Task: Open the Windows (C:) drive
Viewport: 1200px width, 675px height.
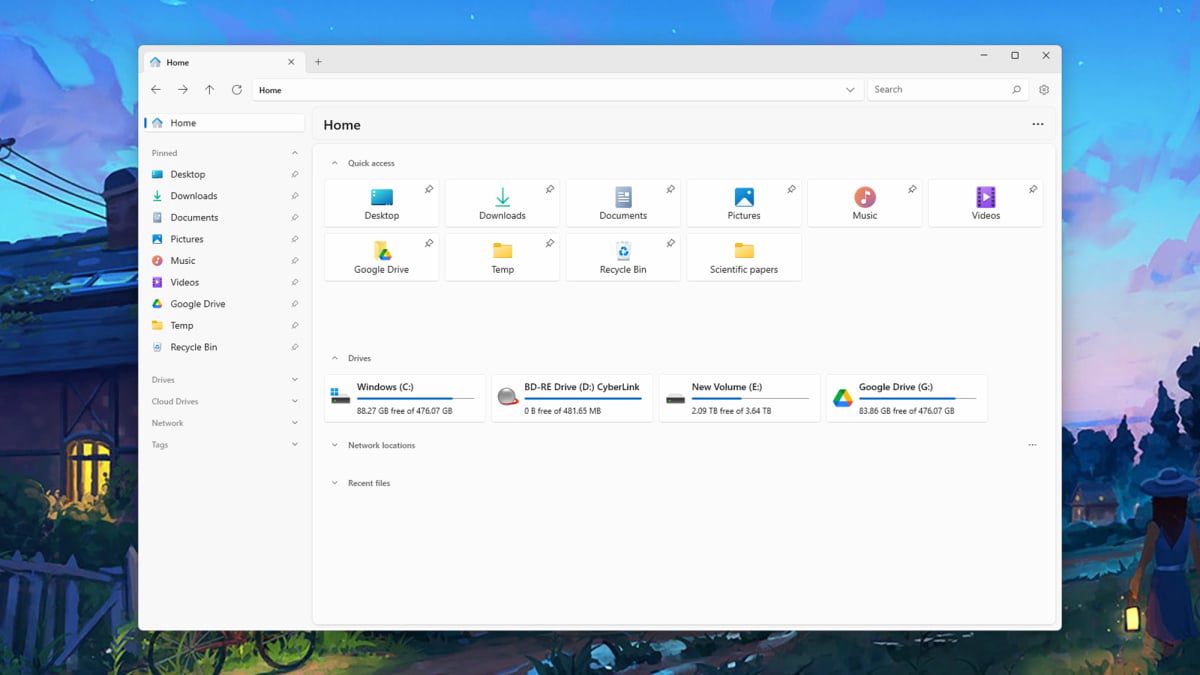Action: point(405,398)
